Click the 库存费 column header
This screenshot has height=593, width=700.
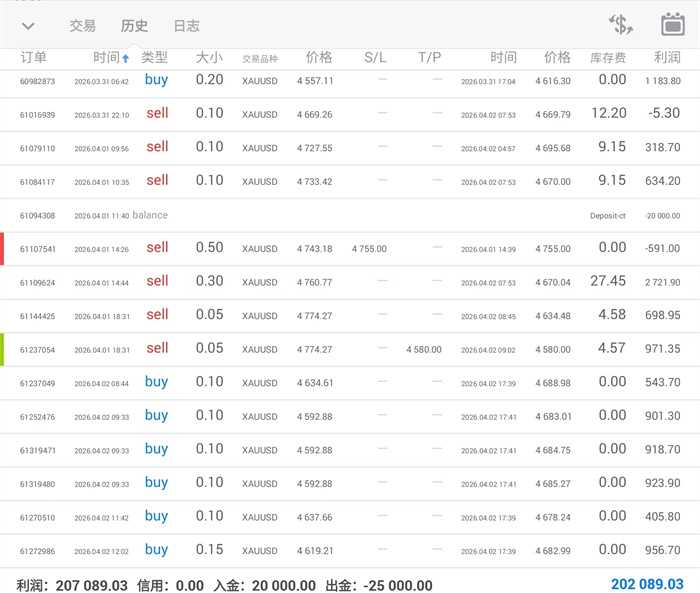coord(608,58)
